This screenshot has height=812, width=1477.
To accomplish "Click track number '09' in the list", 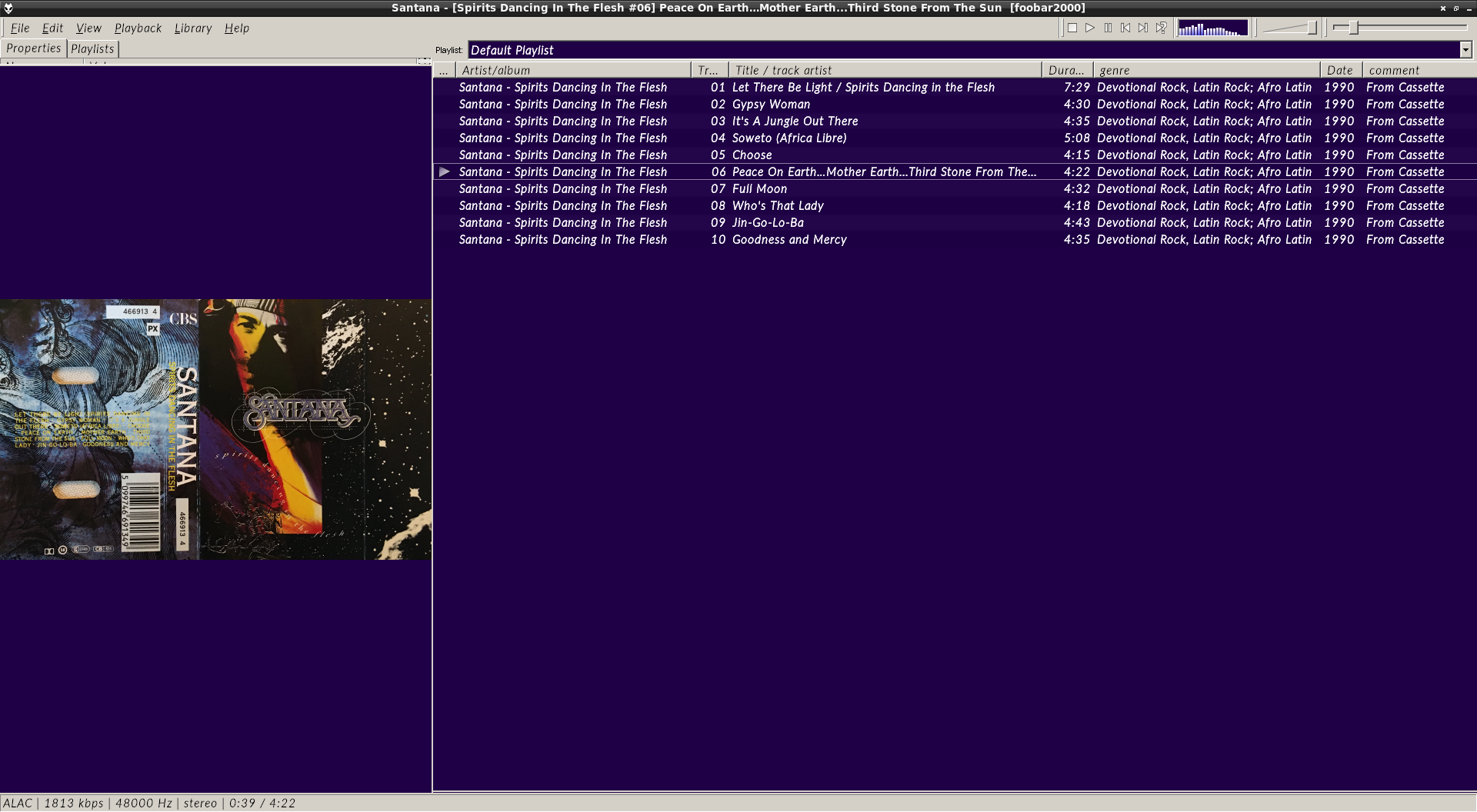I will (718, 222).
